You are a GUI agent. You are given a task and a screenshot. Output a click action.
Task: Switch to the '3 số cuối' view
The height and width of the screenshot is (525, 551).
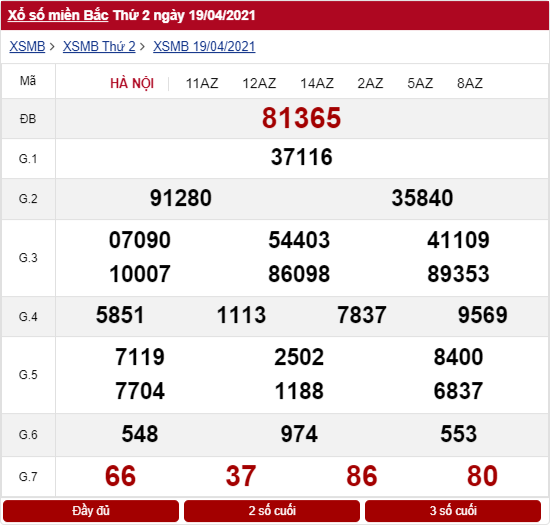point(453,511)
